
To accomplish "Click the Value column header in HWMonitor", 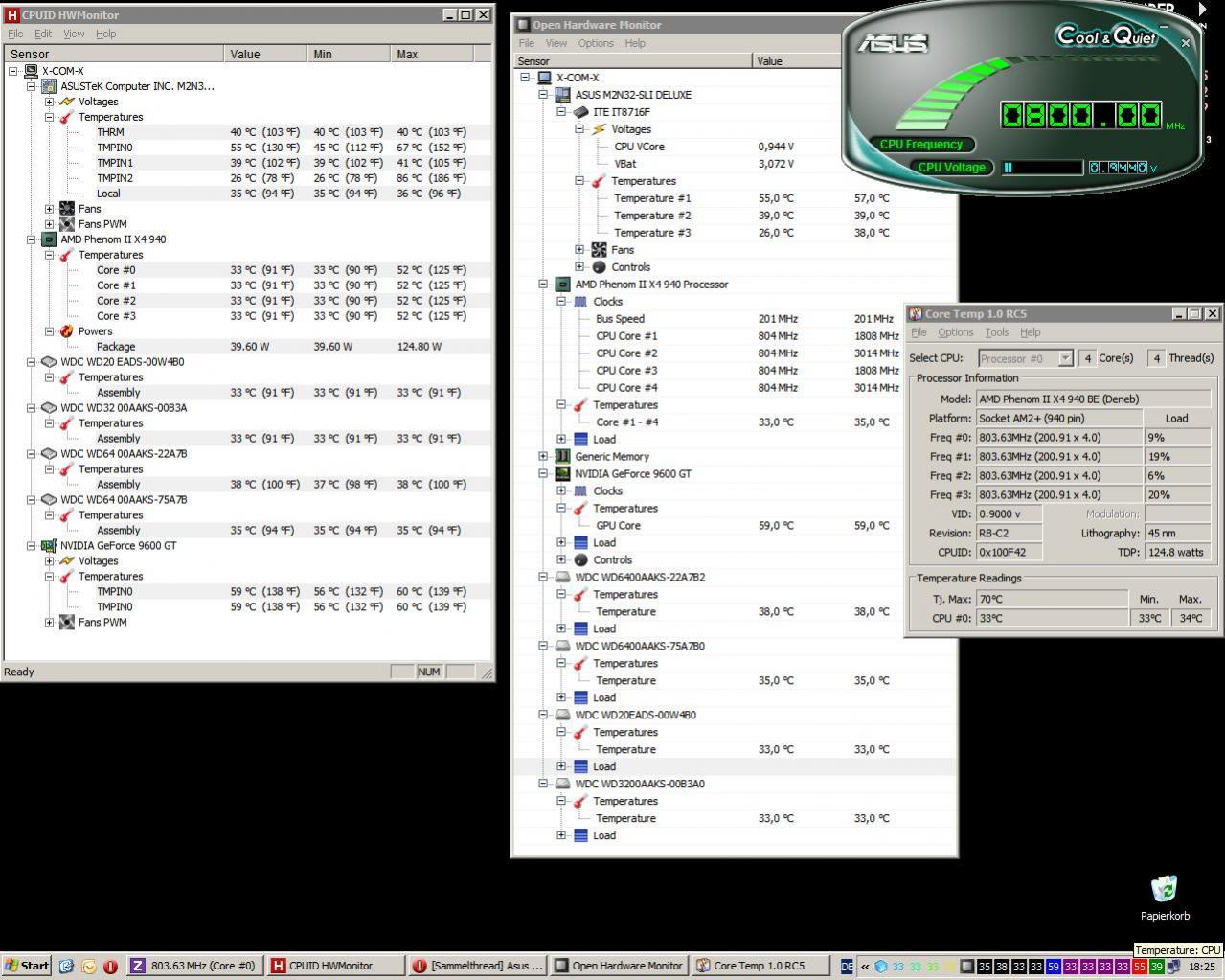I will (x=265, y=54).
